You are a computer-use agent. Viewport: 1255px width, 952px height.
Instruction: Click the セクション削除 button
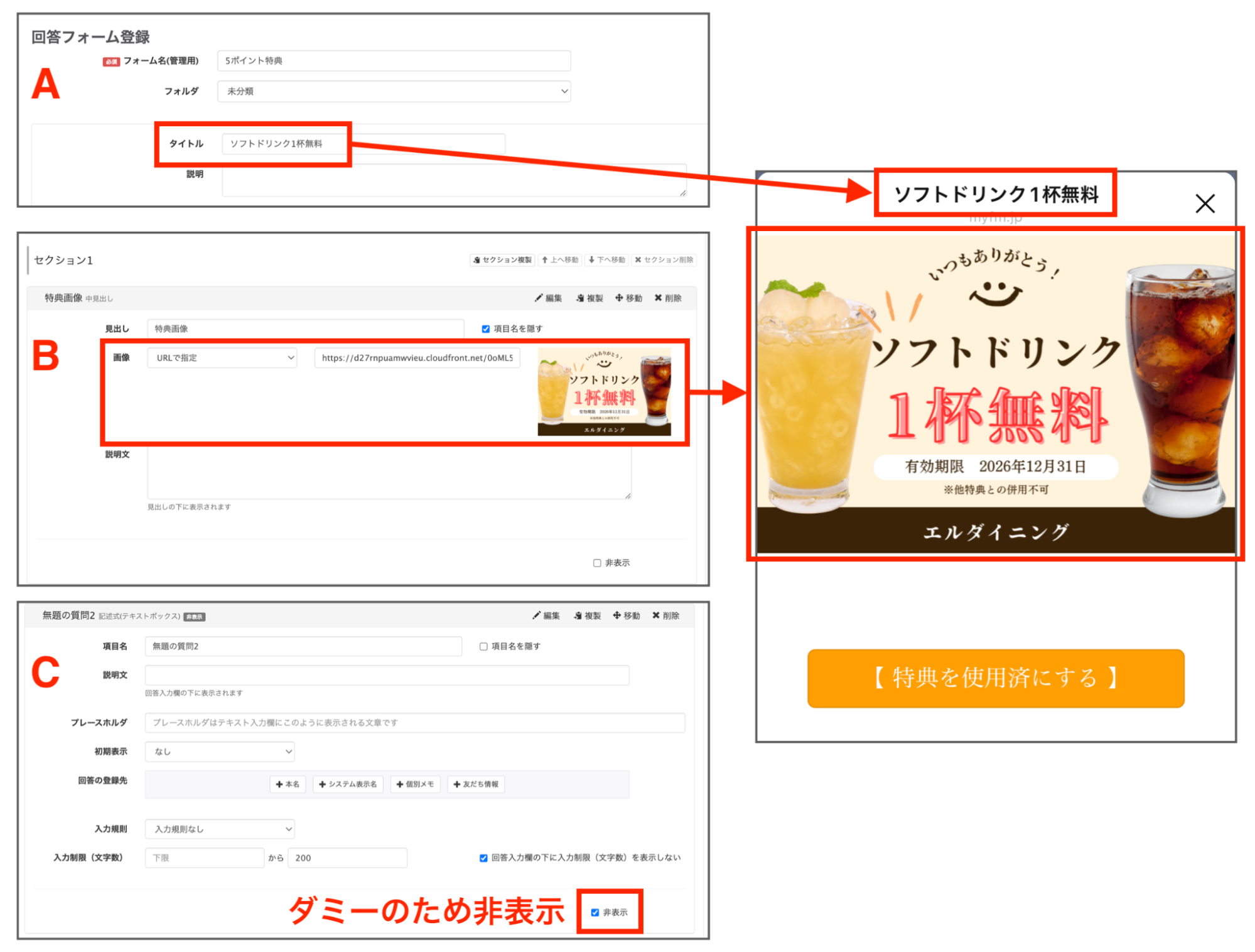pyautogui.click(x=664, y=259)
